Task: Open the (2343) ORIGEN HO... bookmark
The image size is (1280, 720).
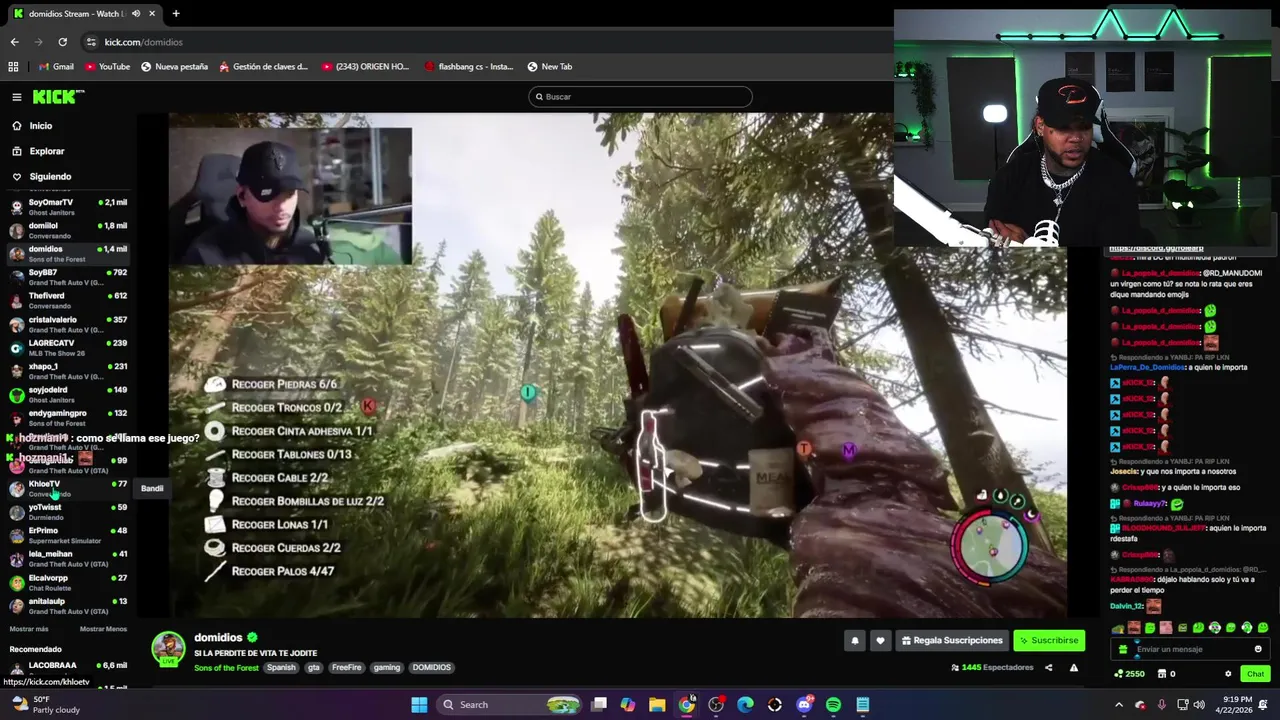Action: pos(365,67)
